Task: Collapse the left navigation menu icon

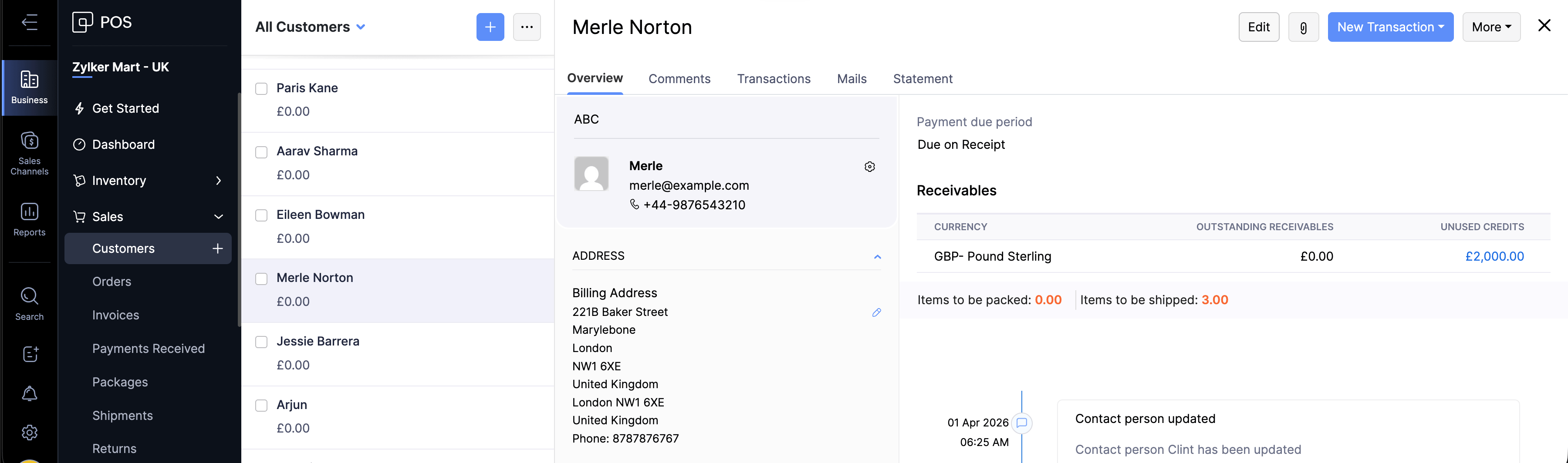Action: (29, 23)
